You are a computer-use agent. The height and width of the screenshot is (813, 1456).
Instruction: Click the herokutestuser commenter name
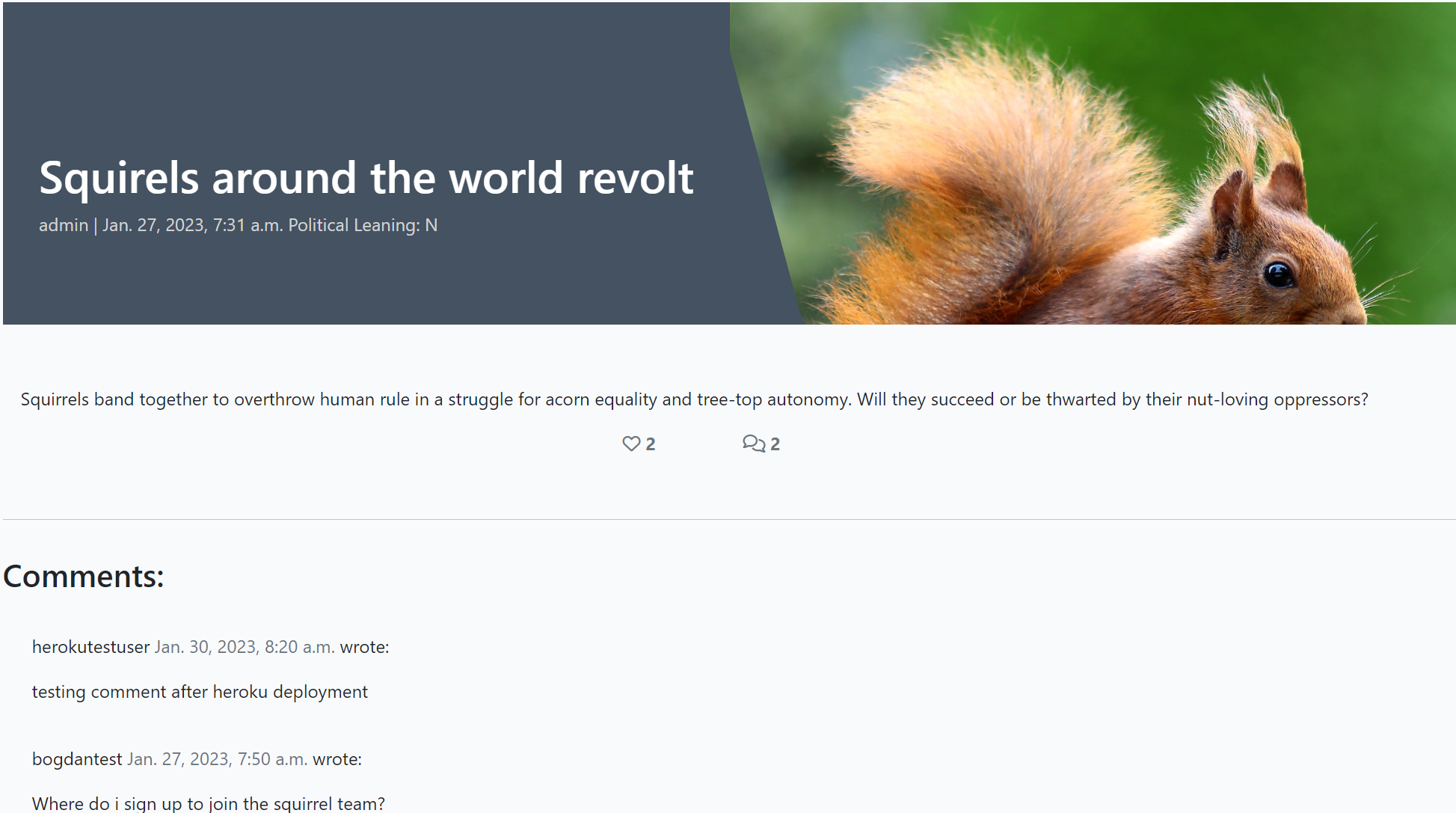pyautogui.click(x=90, y=647)
